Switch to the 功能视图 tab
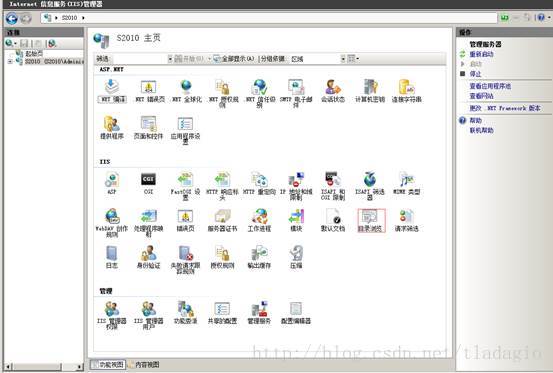This screenshot has width=553, height=373. (108, 365)
